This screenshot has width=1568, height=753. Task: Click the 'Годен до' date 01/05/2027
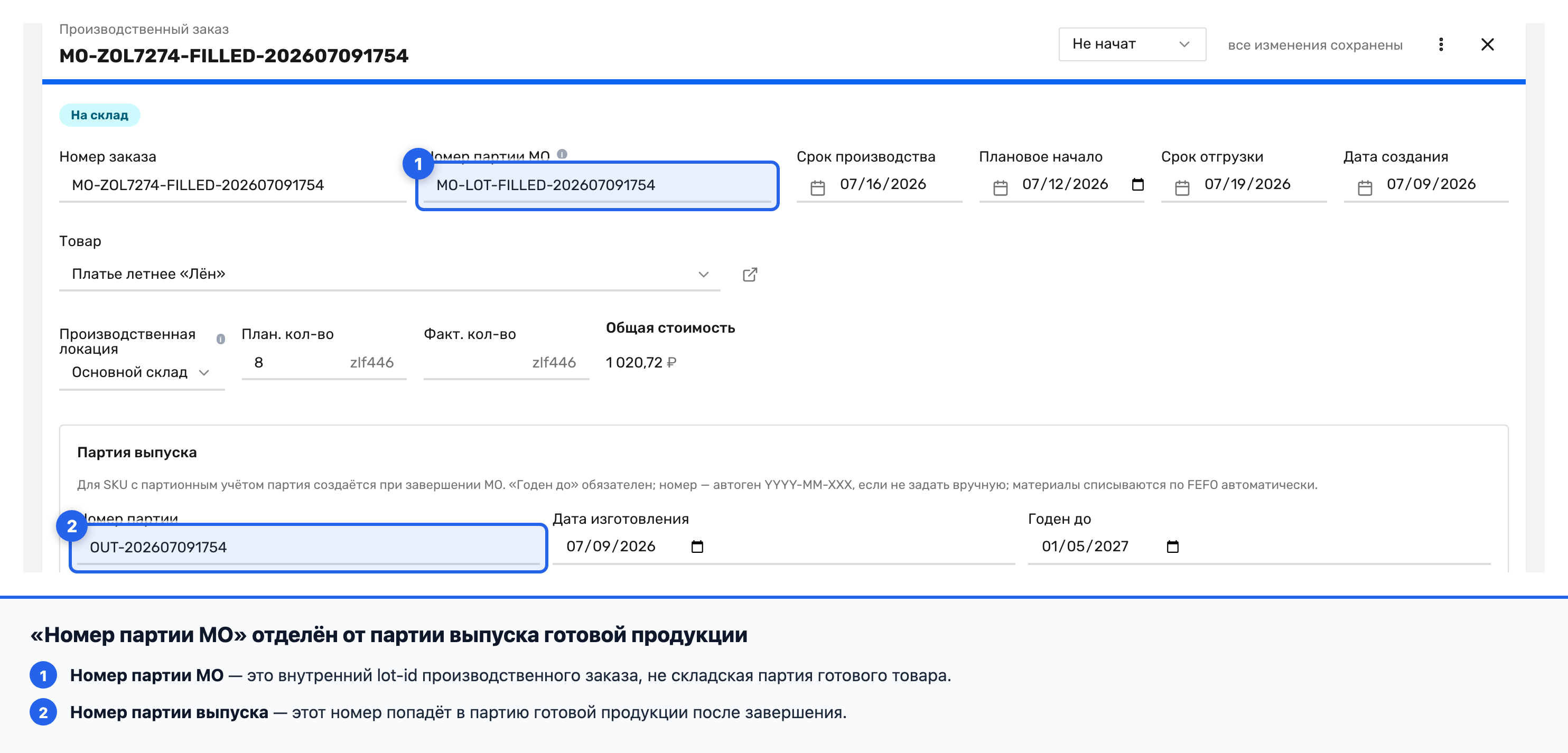point(1085,547)
